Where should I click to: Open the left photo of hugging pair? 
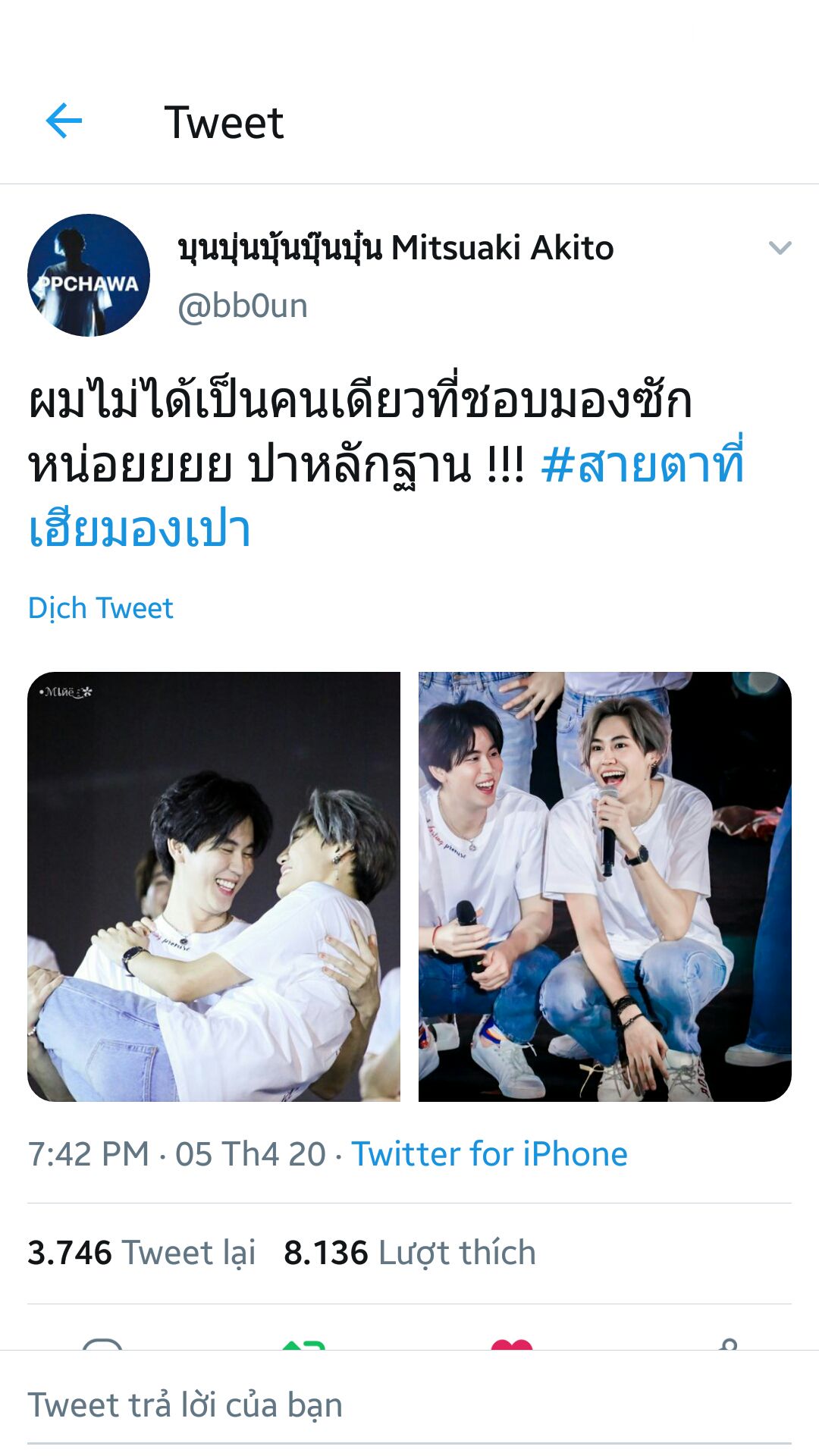pos(214,886)
